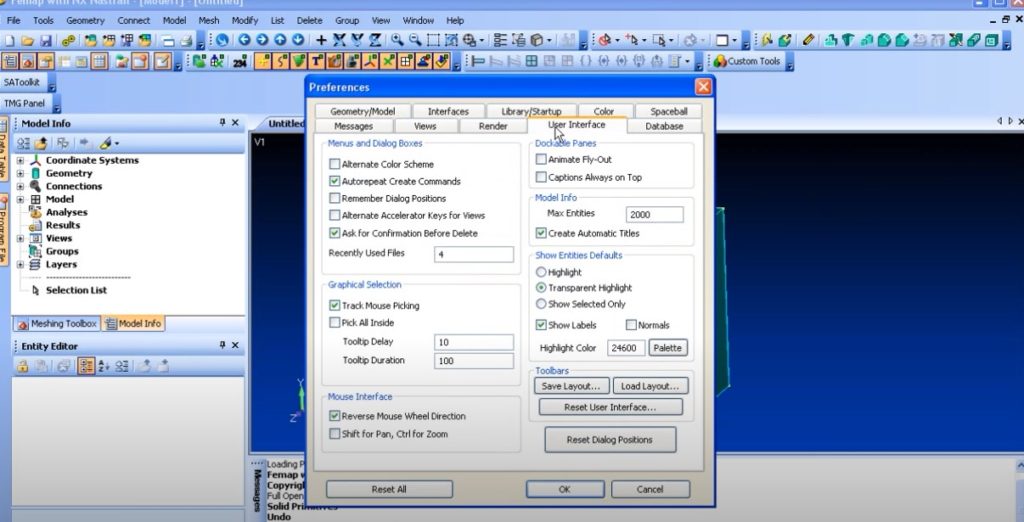
Task: Enable Captions Always on Top
Action: click(541, 177)
